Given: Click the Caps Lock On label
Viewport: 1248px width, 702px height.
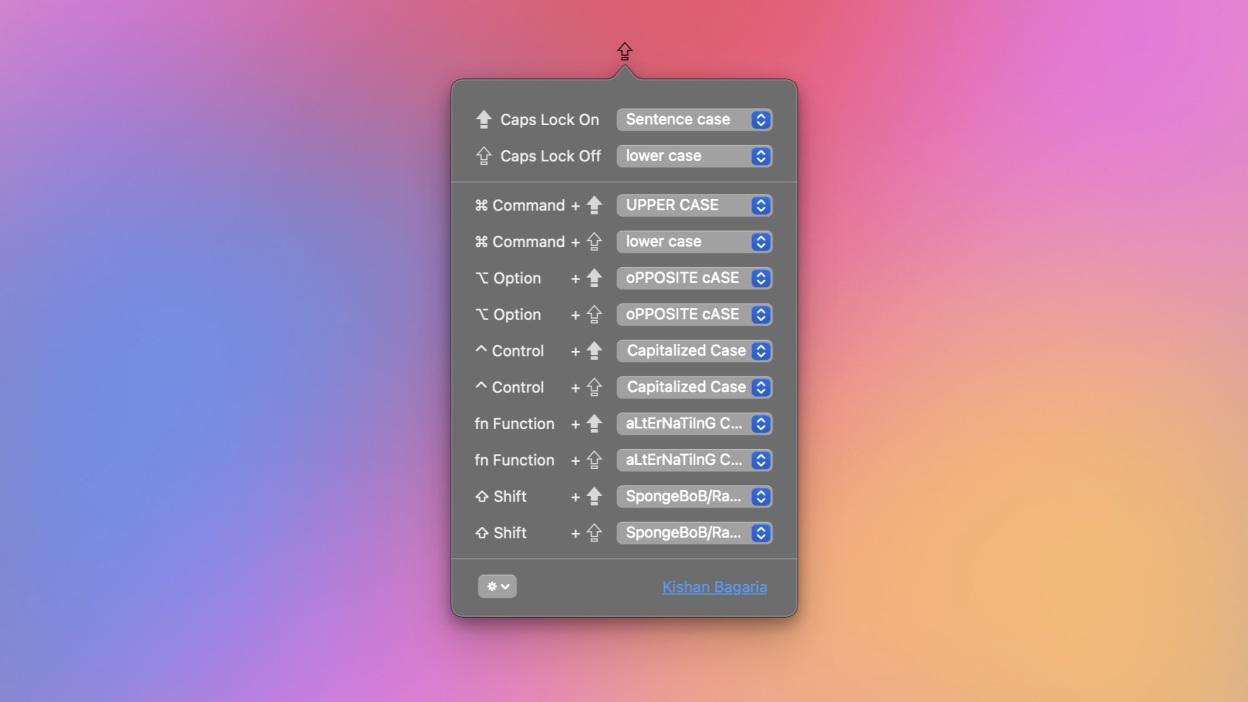Looking at the screenshot, I should 549,120.
